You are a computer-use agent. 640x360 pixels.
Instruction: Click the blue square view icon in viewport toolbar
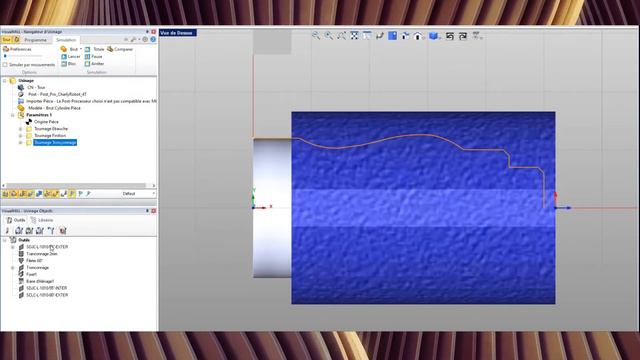click(392, 36)
